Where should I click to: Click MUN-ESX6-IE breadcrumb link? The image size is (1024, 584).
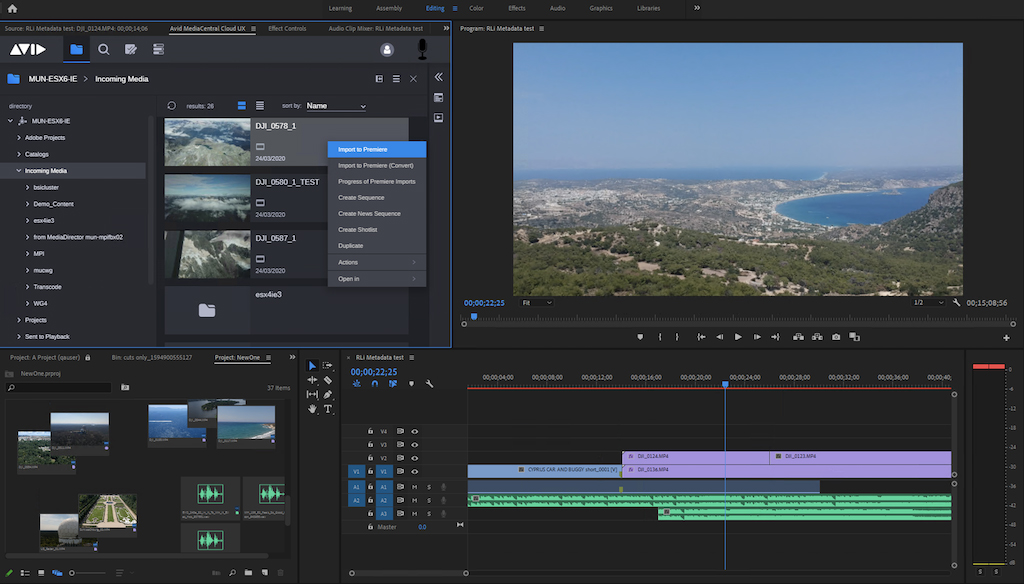coord(53,79)
